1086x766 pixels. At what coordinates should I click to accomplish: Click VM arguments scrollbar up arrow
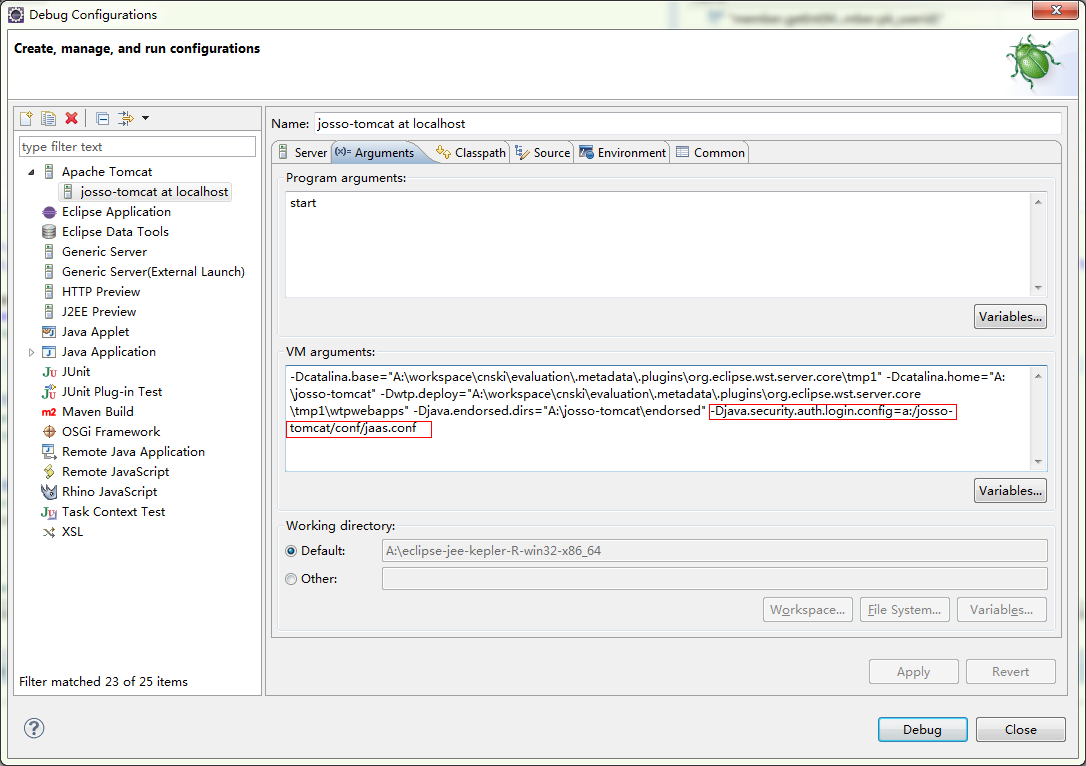1038,376
